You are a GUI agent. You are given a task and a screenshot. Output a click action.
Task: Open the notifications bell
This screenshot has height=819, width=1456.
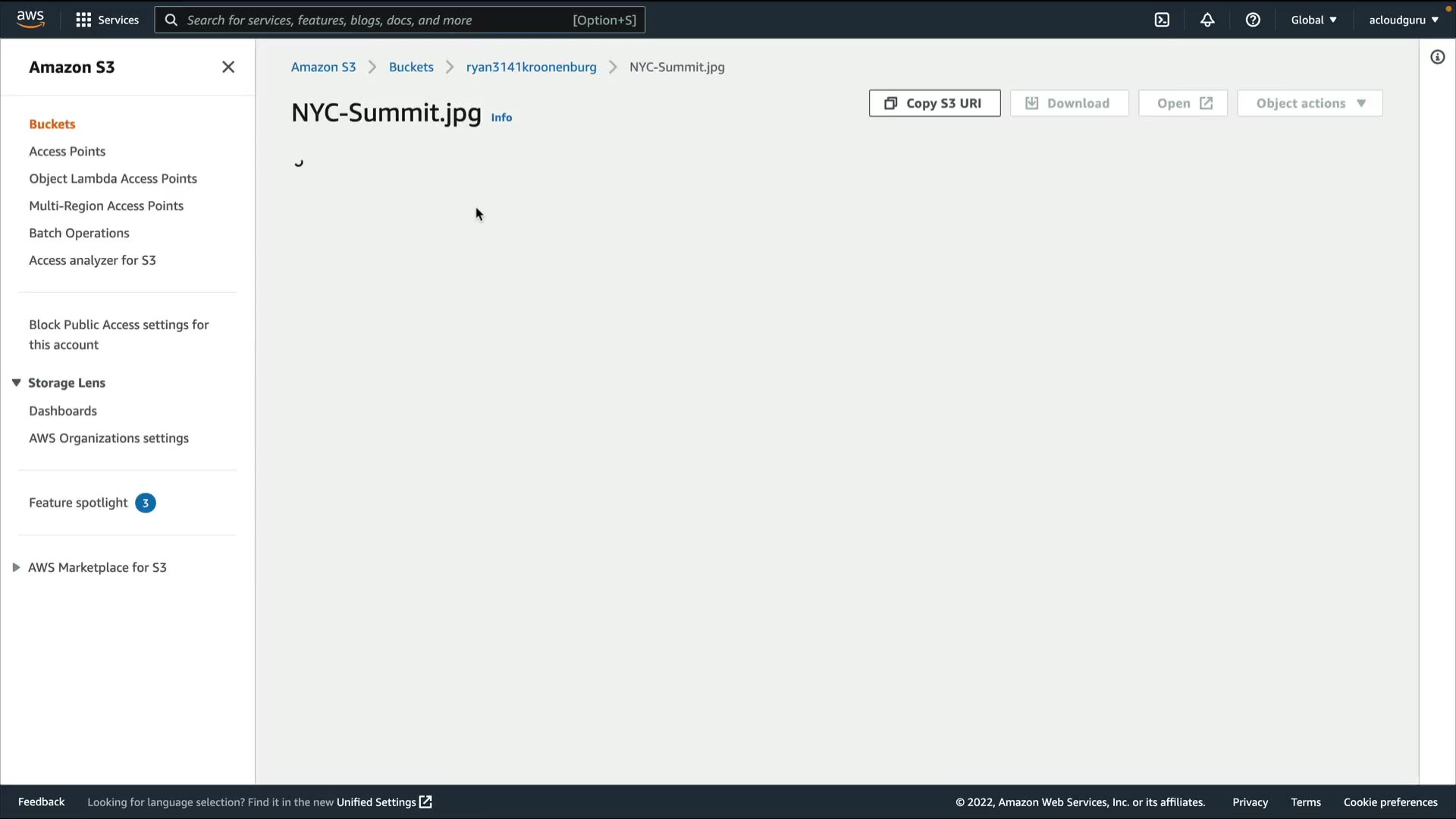pos(1207,20)
